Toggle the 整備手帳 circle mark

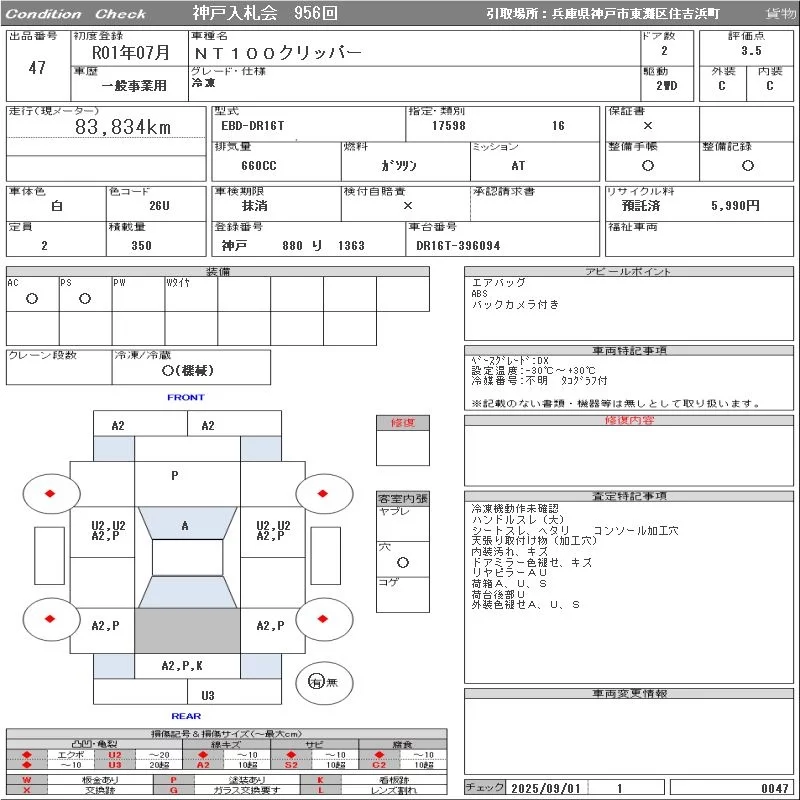648,166
